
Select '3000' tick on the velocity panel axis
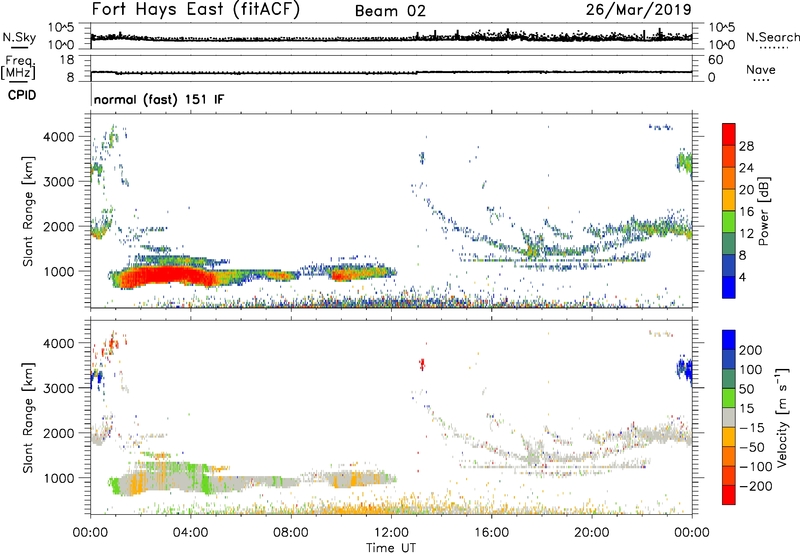(x=59, y=388)
